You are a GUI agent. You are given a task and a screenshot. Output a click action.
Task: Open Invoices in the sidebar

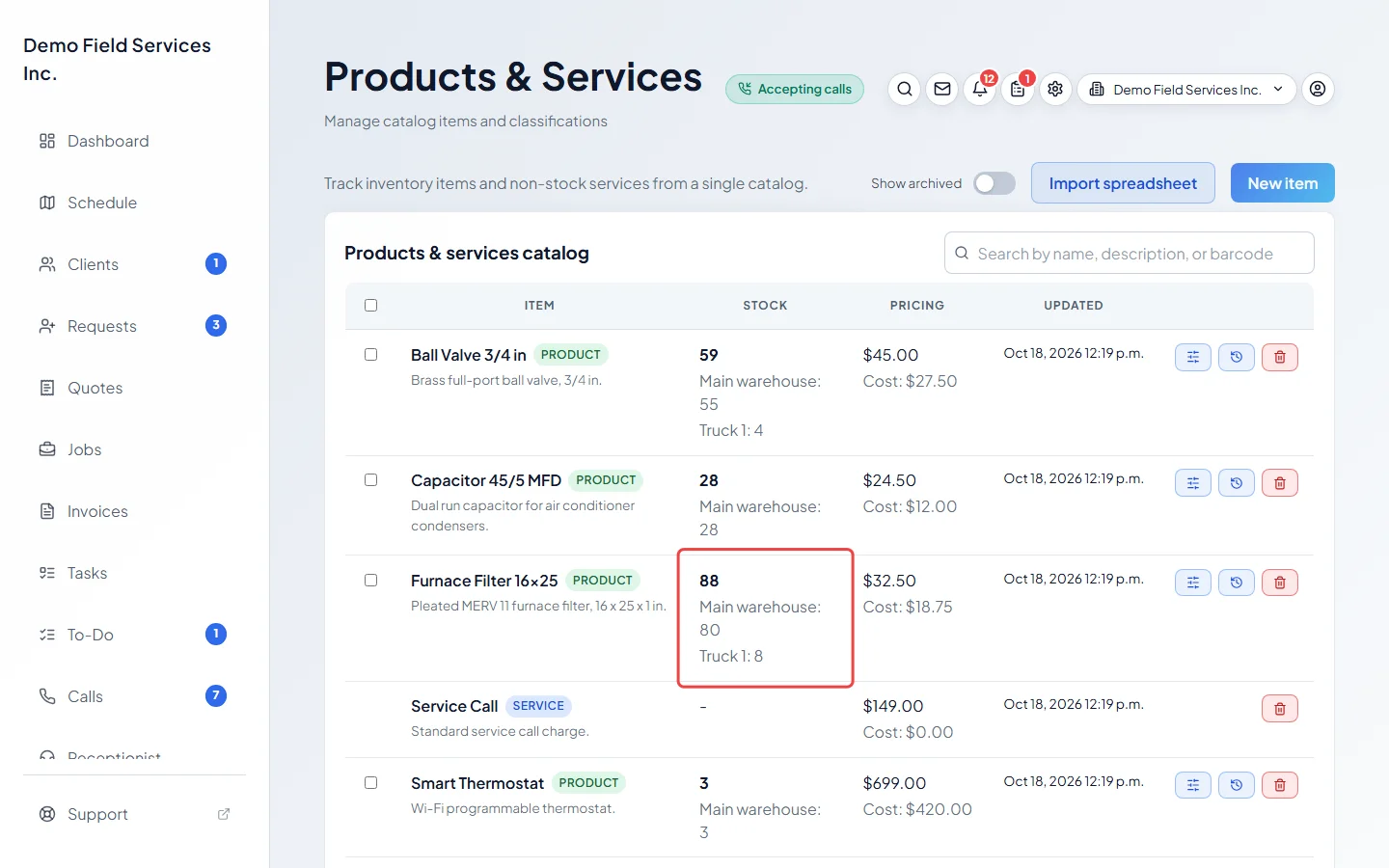(134, 511)
